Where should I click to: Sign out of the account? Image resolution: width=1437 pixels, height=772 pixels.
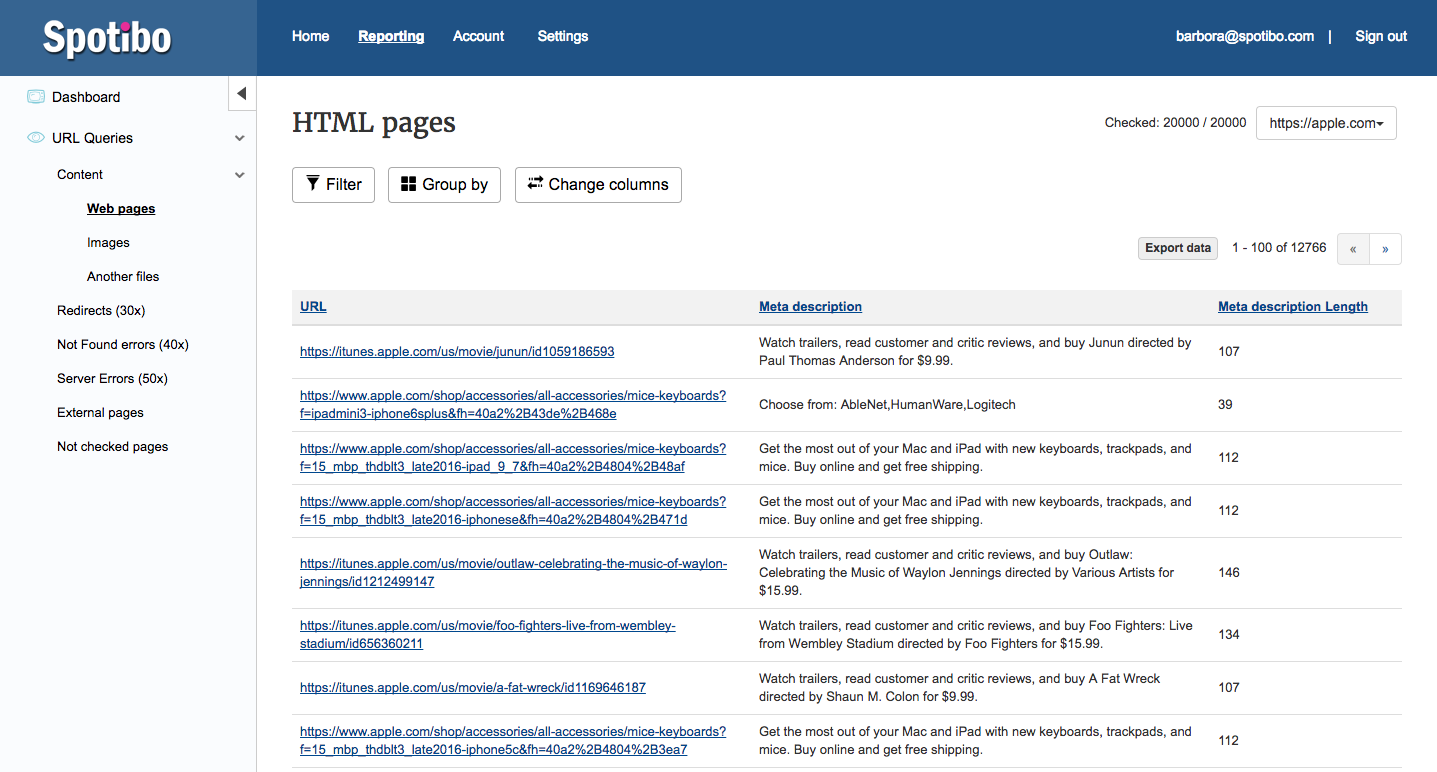(x=1381, y=36)
